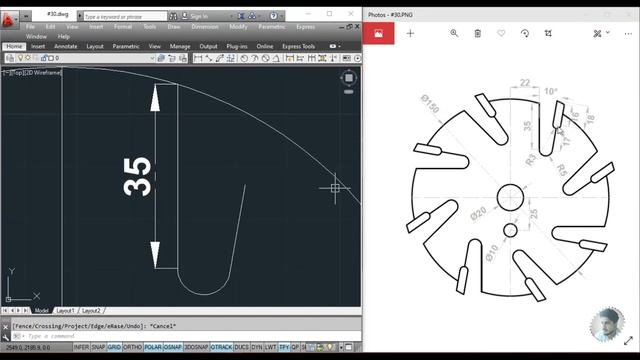Screen dimensions: 640x360
Task: Click the Sign In button in AutoCAD
Action: coord(195,16)
